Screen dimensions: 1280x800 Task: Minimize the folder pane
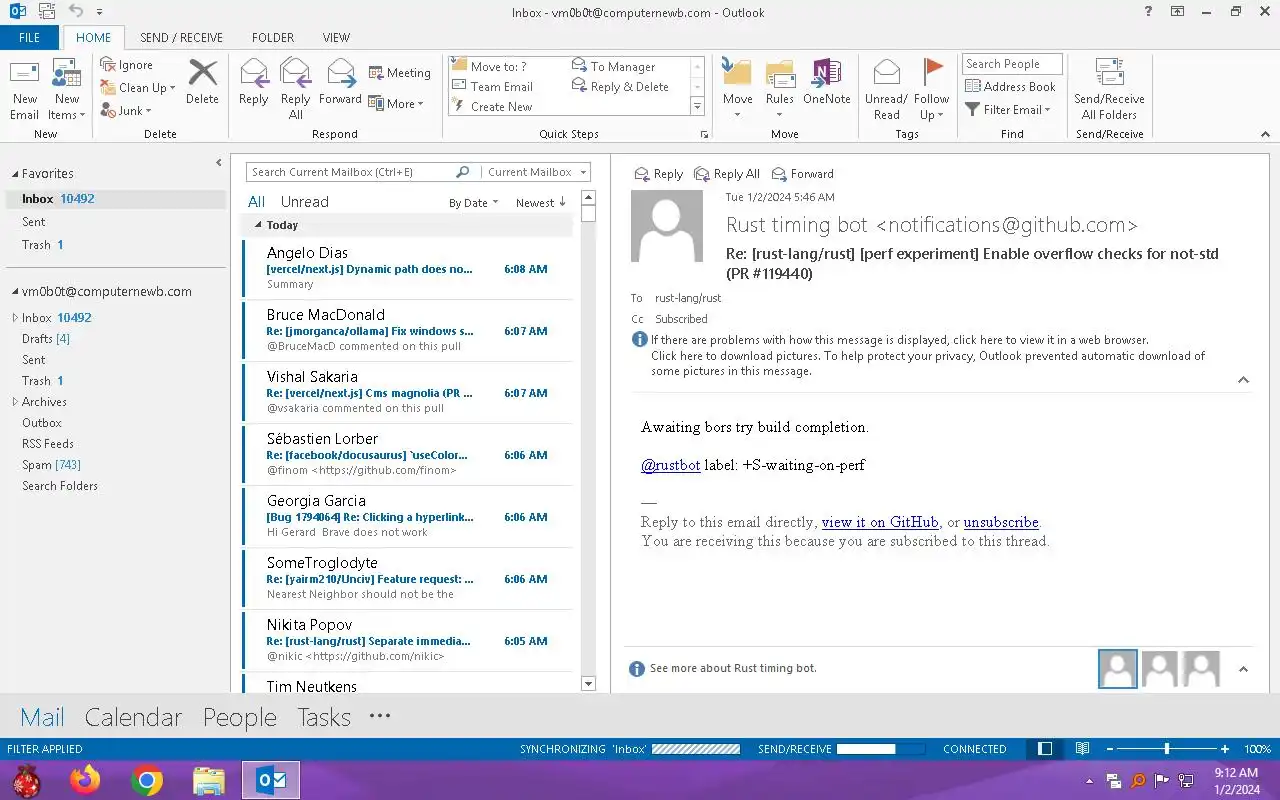pyautogui.click(x=218, y=163)
